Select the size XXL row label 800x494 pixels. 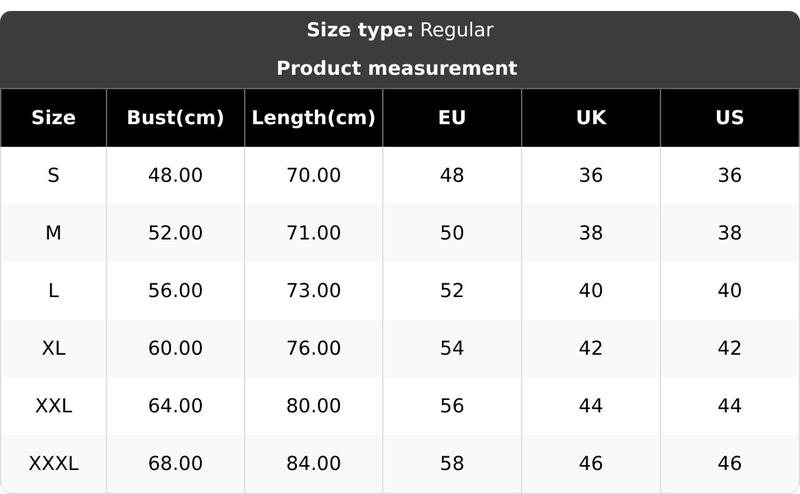[53, 406]
